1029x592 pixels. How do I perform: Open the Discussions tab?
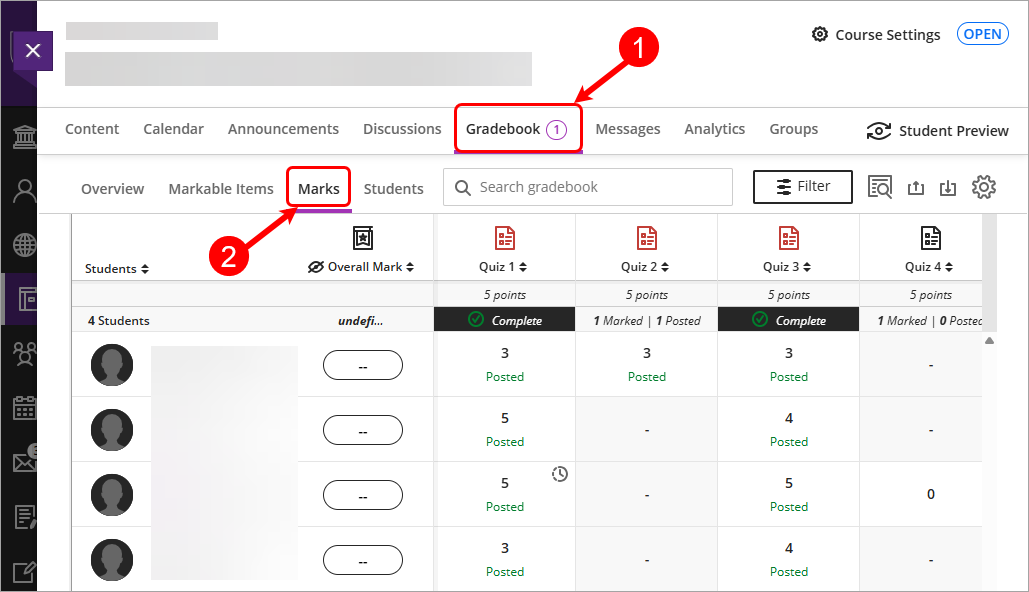point(402,129)
